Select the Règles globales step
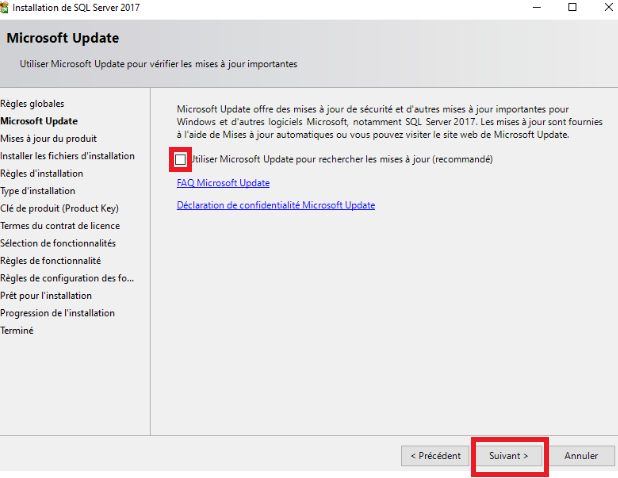 coord(32,104)
